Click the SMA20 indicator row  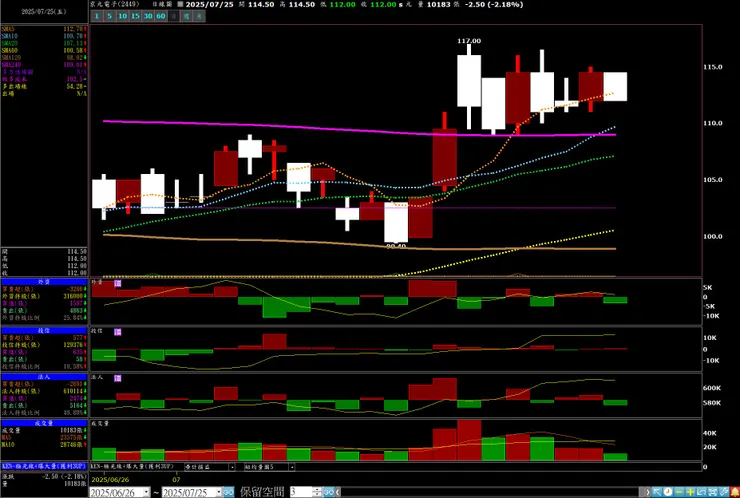tap(44, 43)
